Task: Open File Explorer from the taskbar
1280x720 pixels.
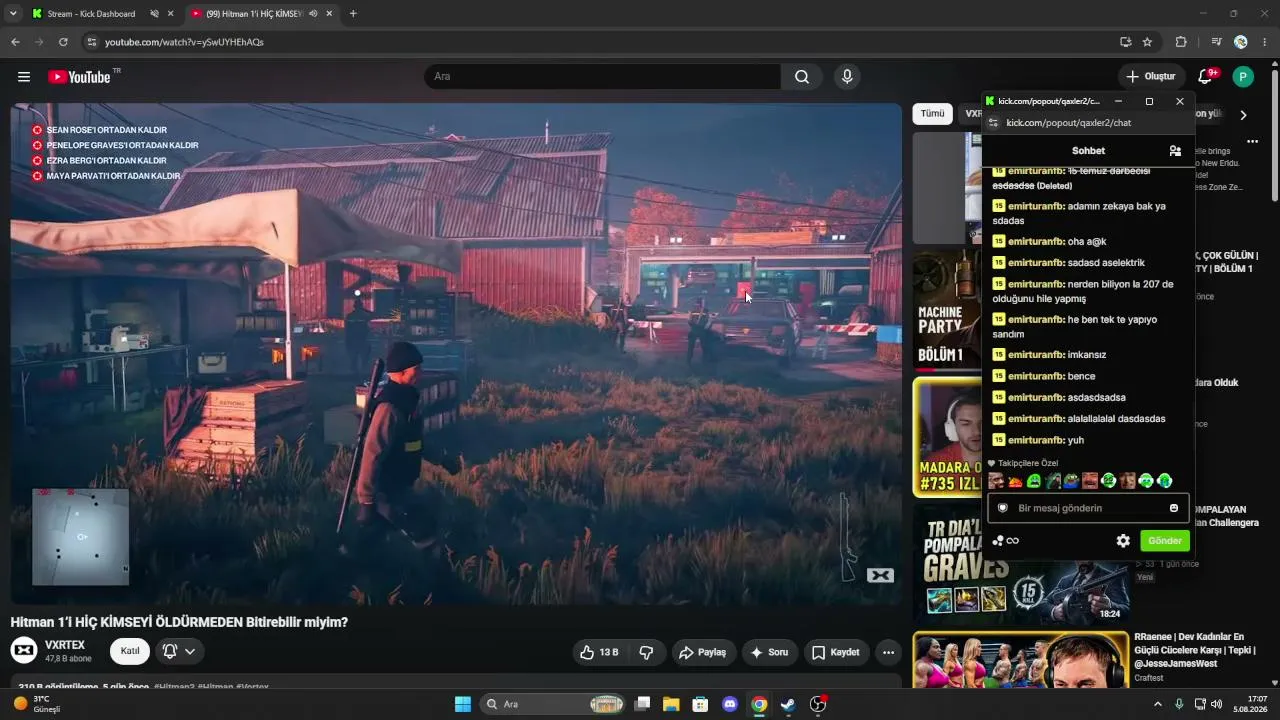Action: (671, 704)
